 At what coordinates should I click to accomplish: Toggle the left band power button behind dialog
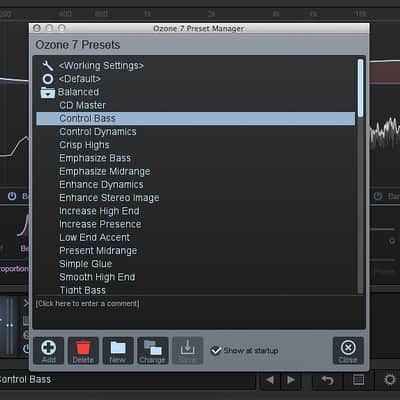pos(12,196)
